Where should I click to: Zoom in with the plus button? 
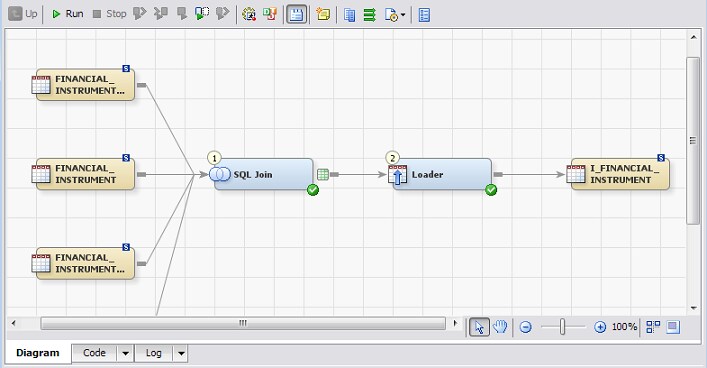click(600, 327)
